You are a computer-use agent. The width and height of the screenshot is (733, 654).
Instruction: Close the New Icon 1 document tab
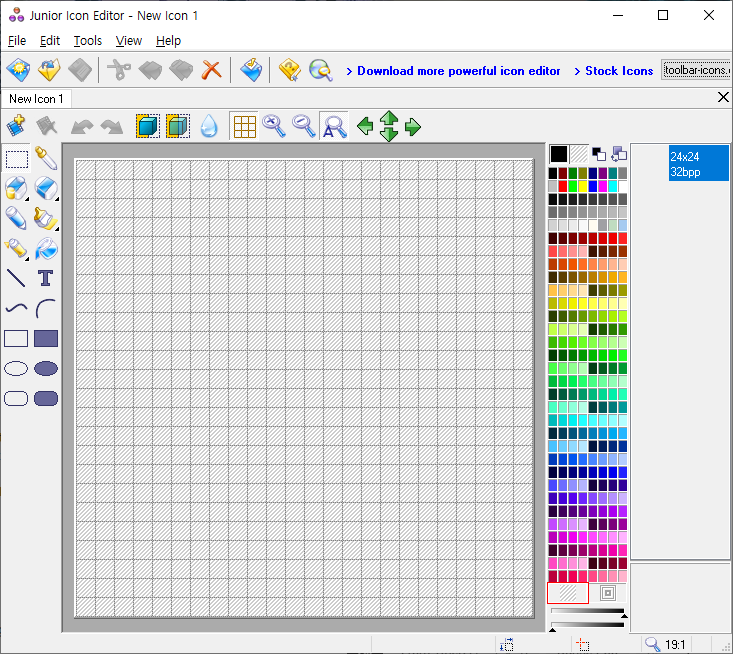tap(724, 98)
